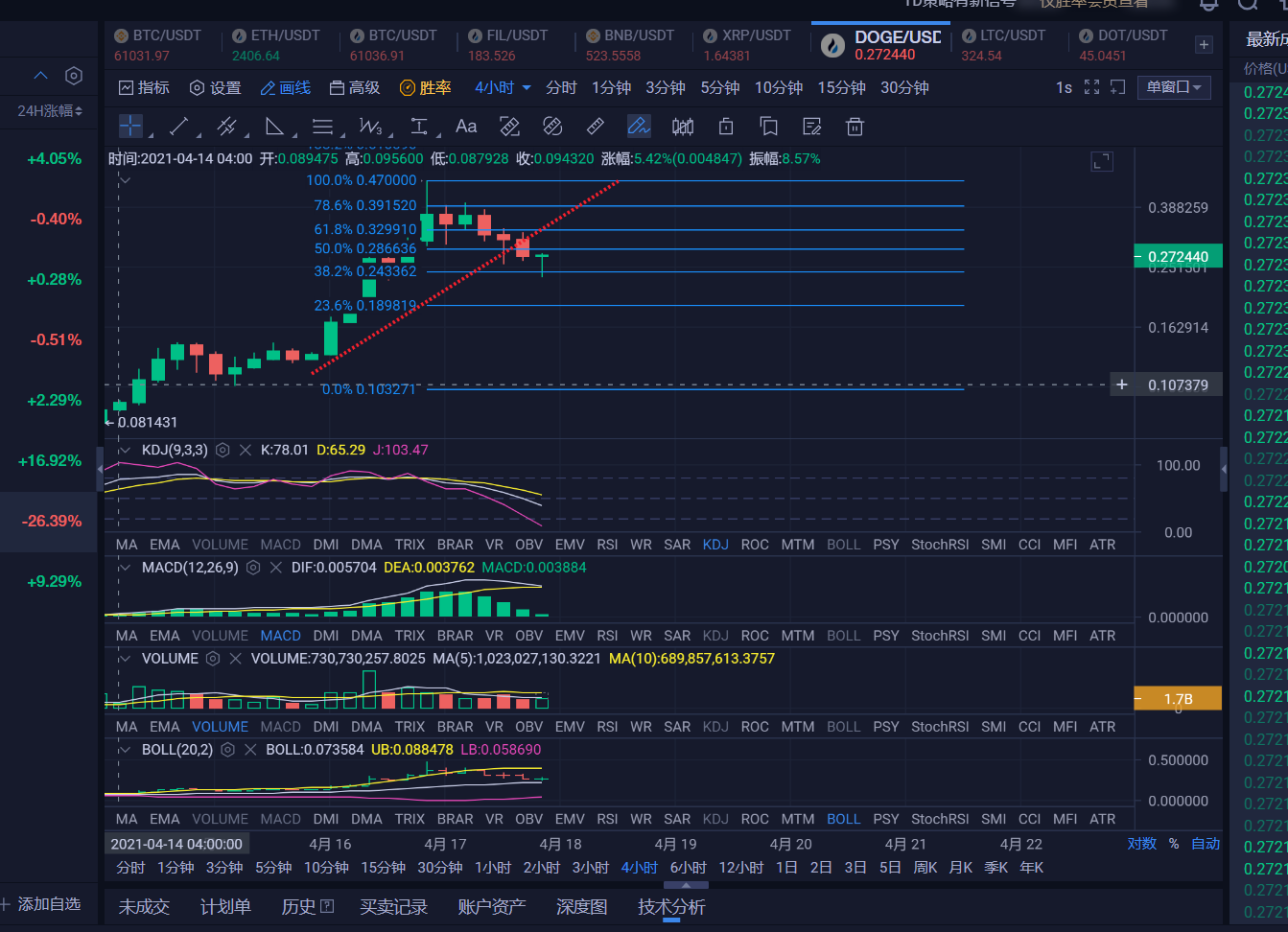
Task: Click the up chevron in left sidebar
Action: pyautogui.click(x=40, y=76)
